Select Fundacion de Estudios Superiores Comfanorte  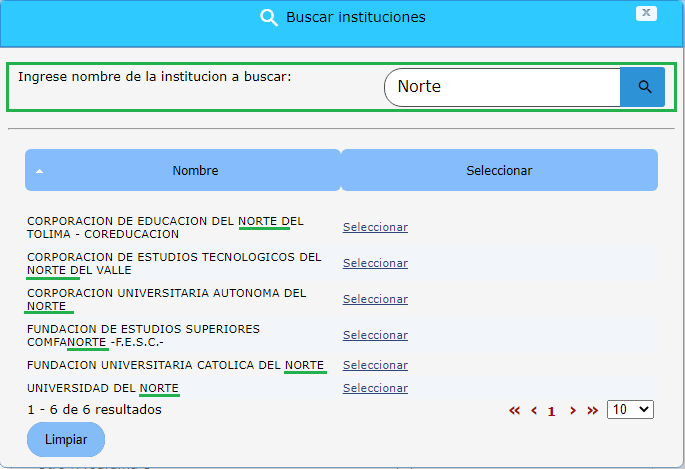pyautogui.click(x=375, y=335)
